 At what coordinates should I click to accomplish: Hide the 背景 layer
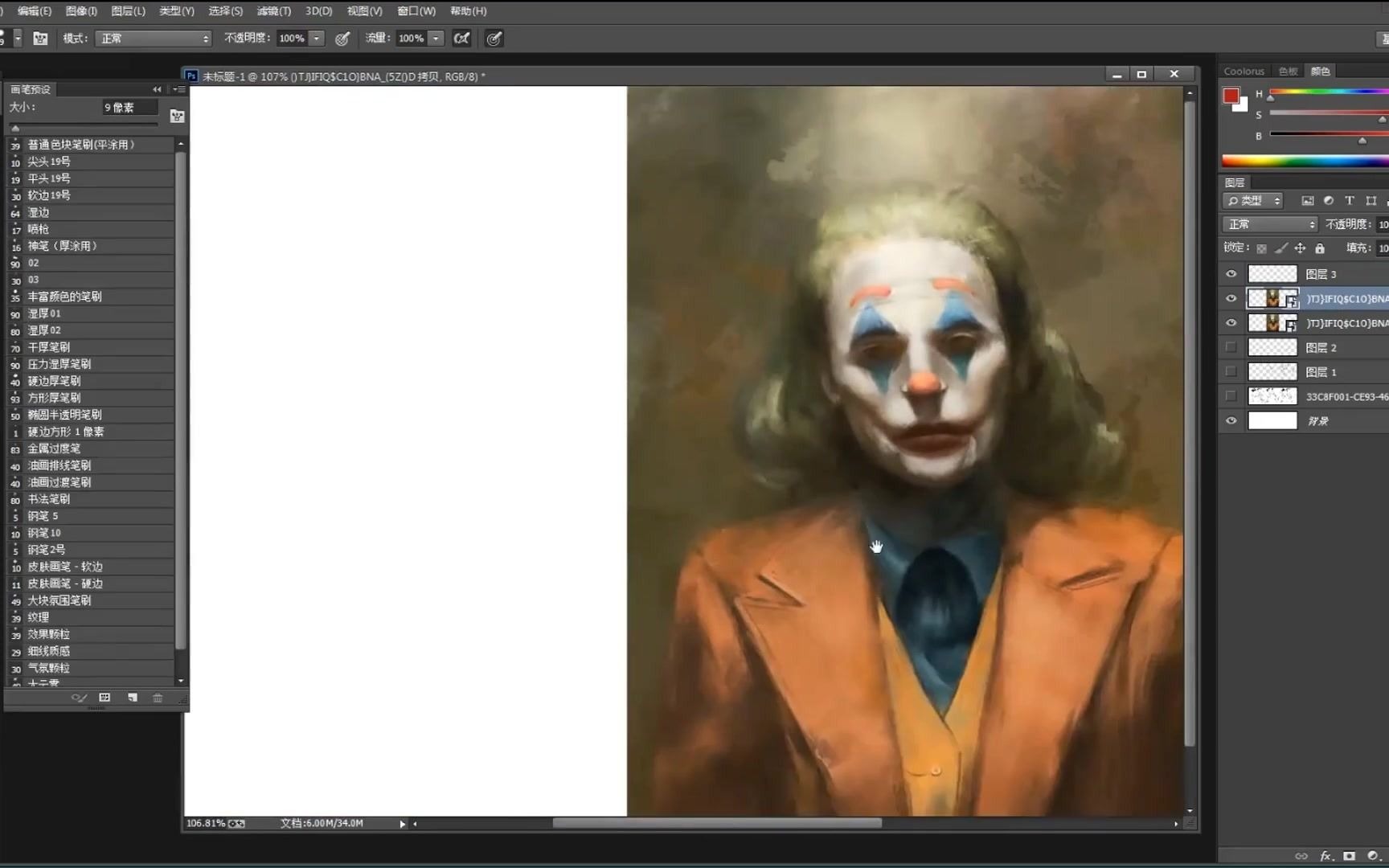pyautogui.click(x=1231, y=420)
